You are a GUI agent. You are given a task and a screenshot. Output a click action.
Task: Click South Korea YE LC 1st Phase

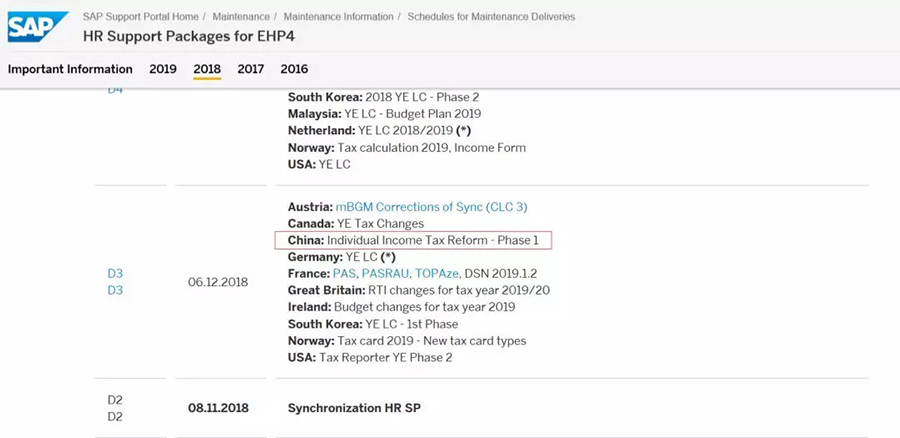pyautogui.click(x=373, y=324)
